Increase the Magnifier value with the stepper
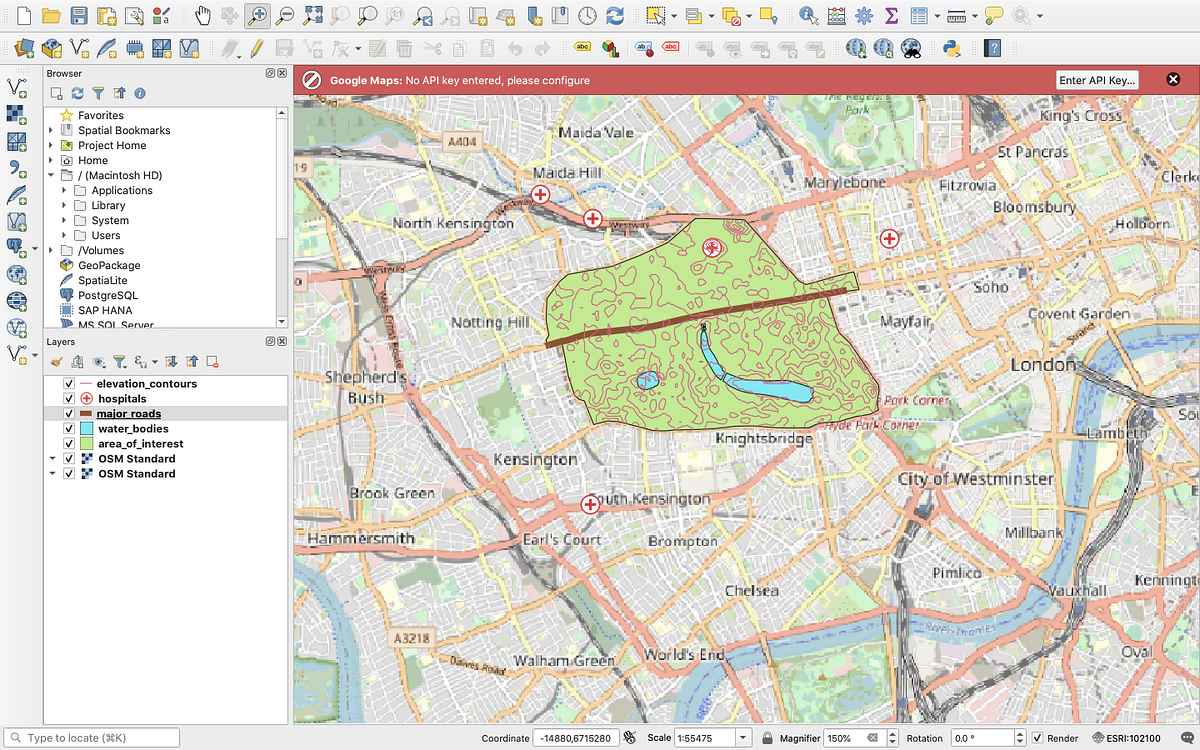The height and width of the screenshot is (750, 1200). [891, 733]
